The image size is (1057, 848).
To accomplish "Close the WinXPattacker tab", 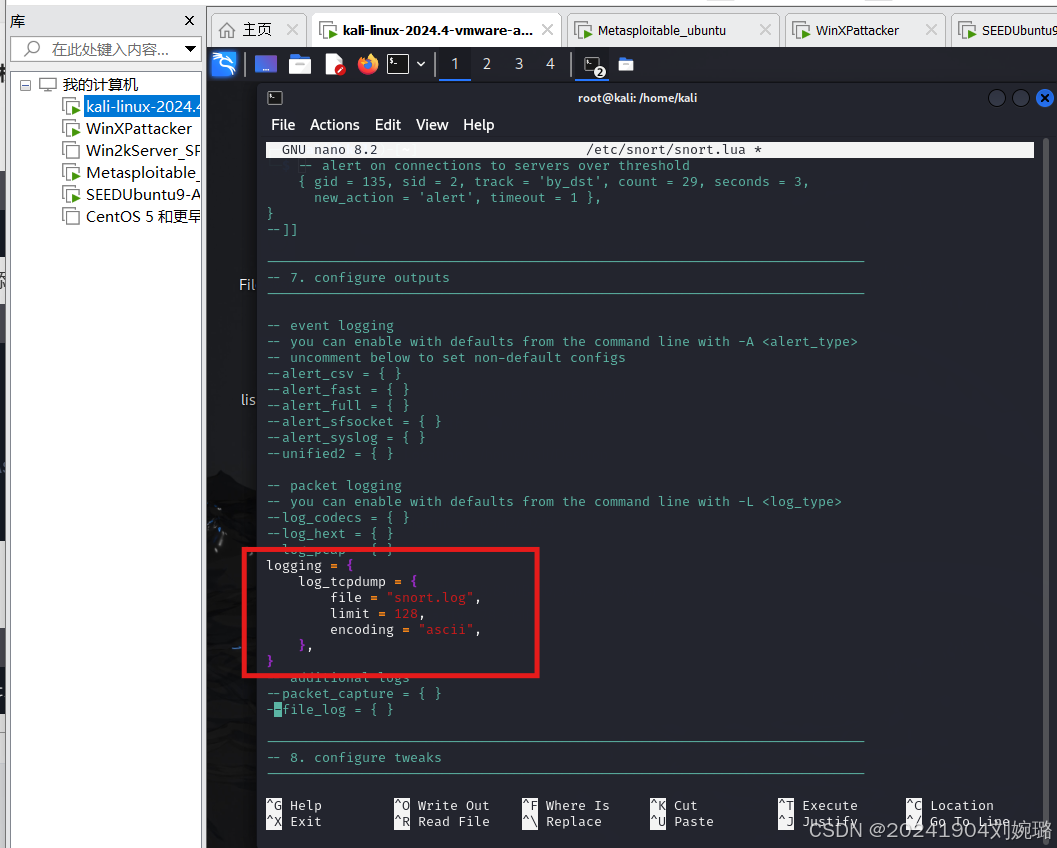I will [931, 30].
